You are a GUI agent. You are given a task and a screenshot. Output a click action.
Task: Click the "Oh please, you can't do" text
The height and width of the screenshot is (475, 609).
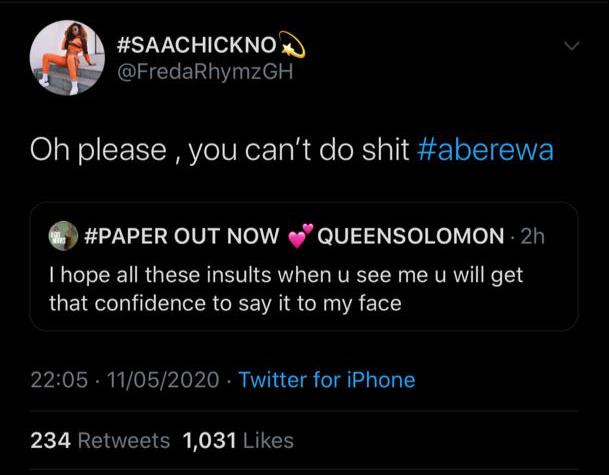pos(219,150)
